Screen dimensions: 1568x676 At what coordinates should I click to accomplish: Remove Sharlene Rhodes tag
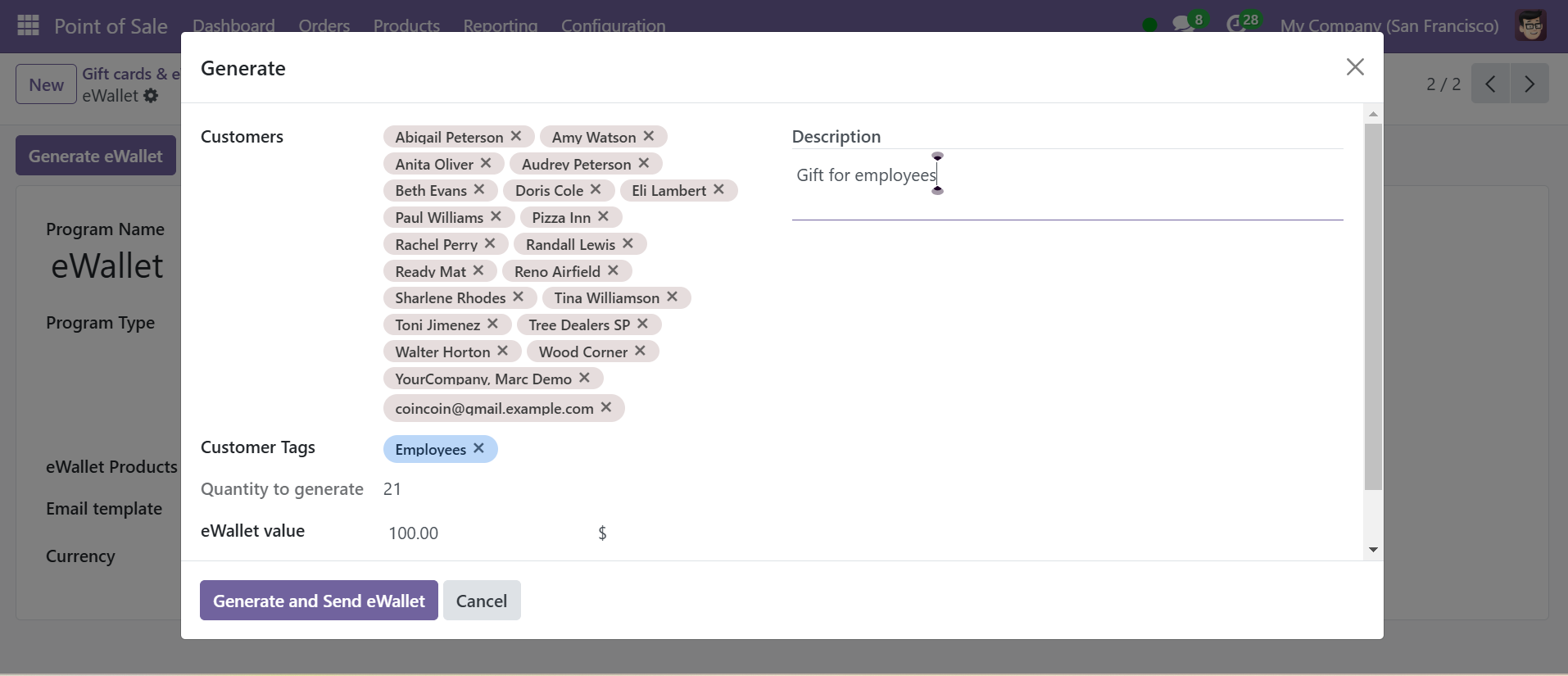tap(519, 297)
